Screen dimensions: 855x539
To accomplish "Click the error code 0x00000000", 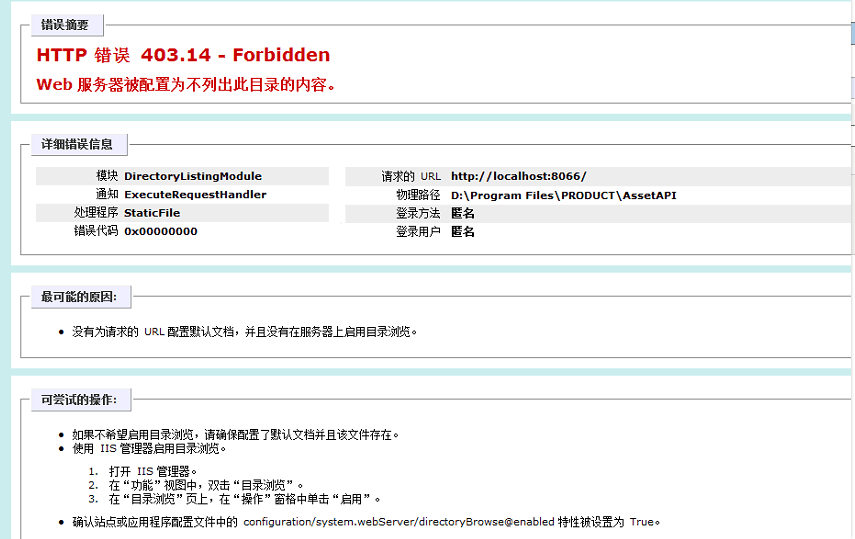I will [x=160, y=231].
